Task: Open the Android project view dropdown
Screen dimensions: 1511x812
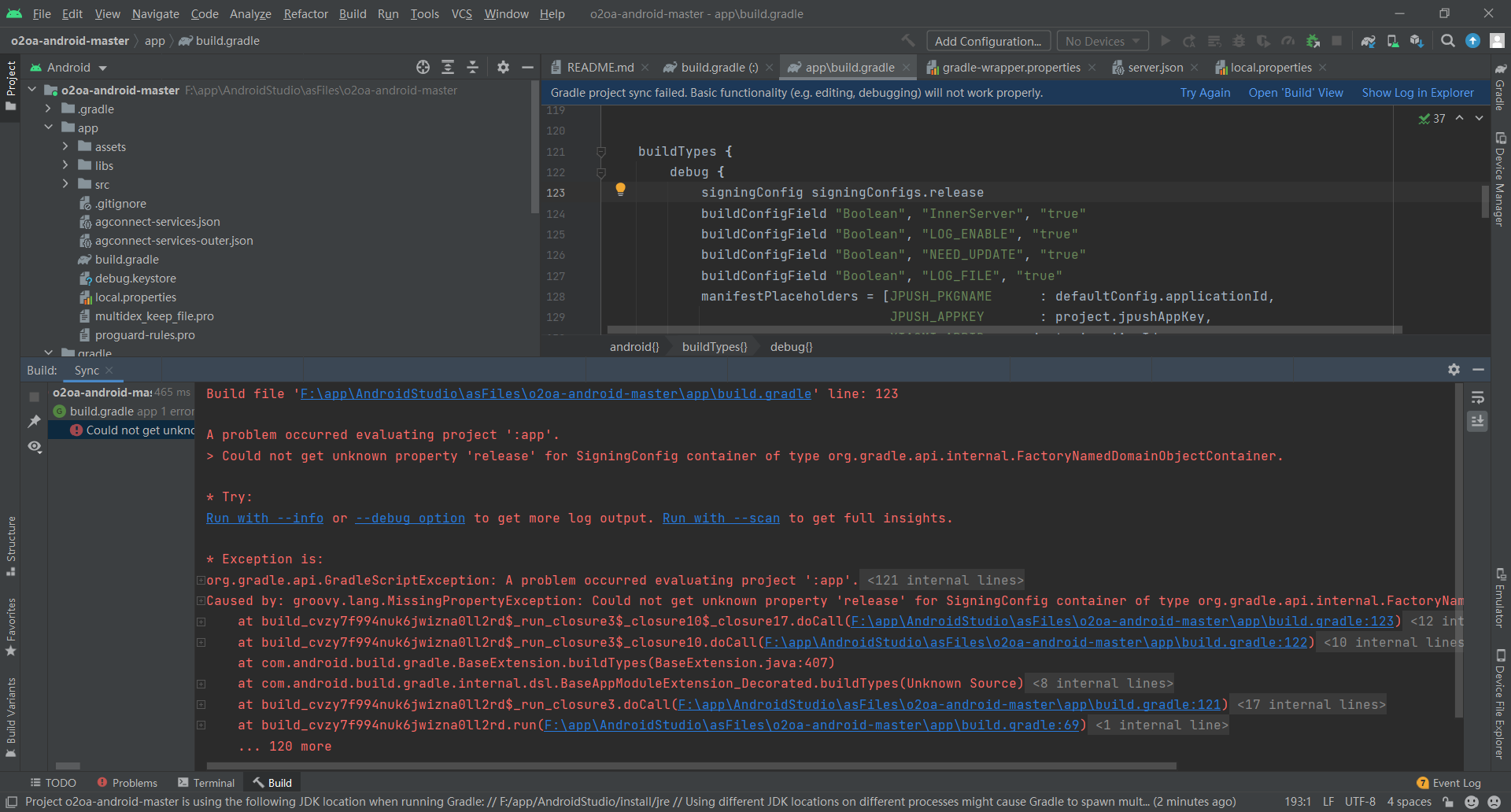Action: click(x=76, y=68)
